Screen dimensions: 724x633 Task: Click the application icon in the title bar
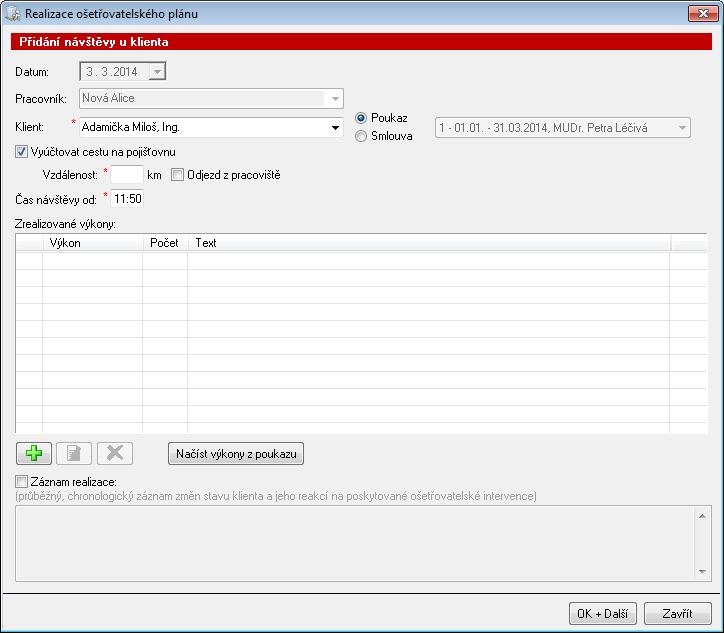tap(12, 13)
